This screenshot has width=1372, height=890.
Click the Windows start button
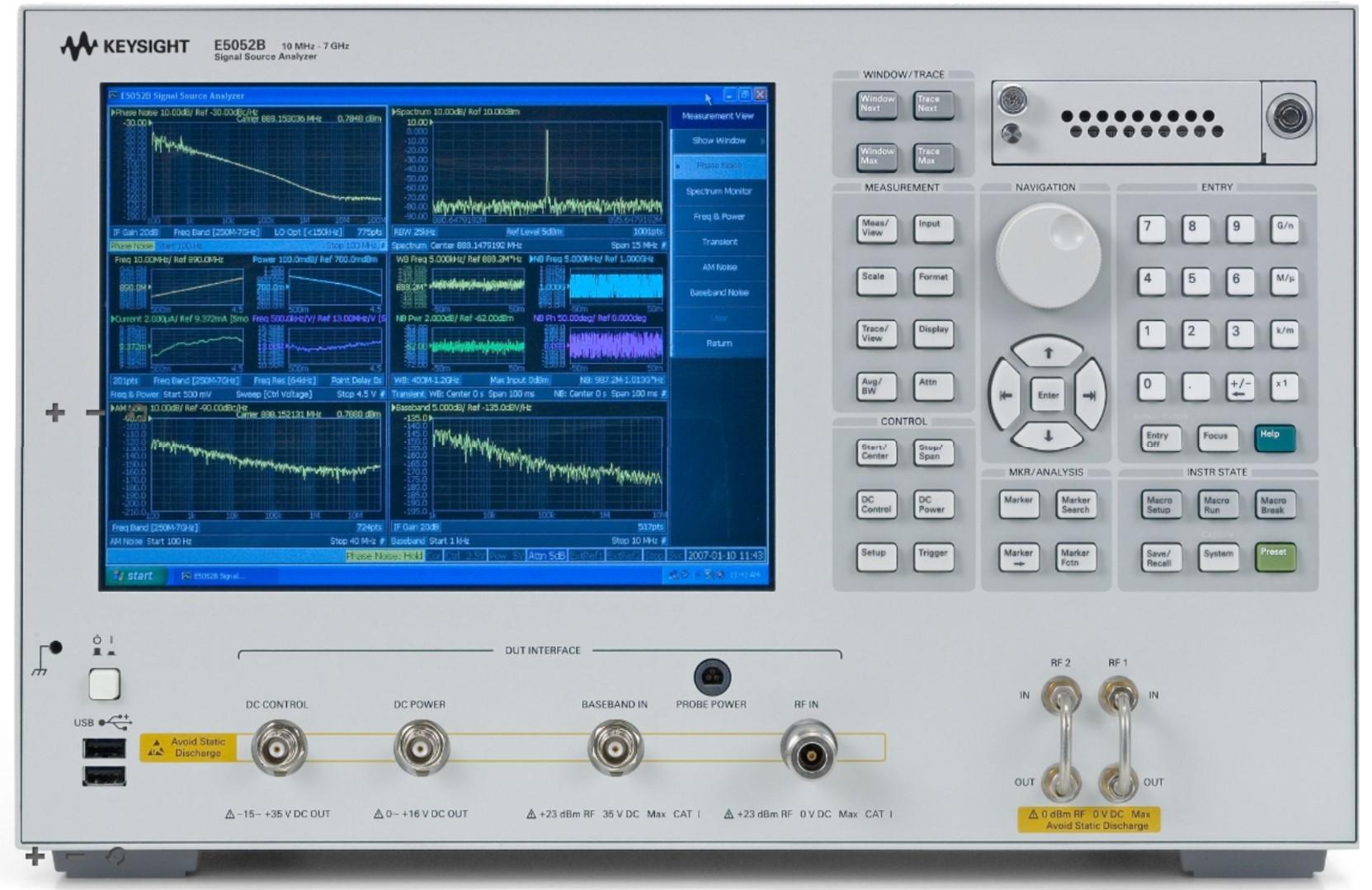click(135, 576)
